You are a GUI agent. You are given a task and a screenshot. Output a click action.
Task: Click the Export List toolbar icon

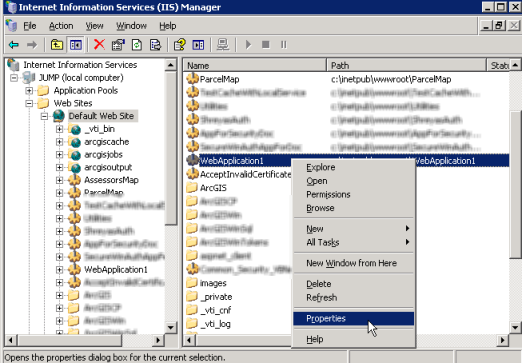click(x=155, y=45)
